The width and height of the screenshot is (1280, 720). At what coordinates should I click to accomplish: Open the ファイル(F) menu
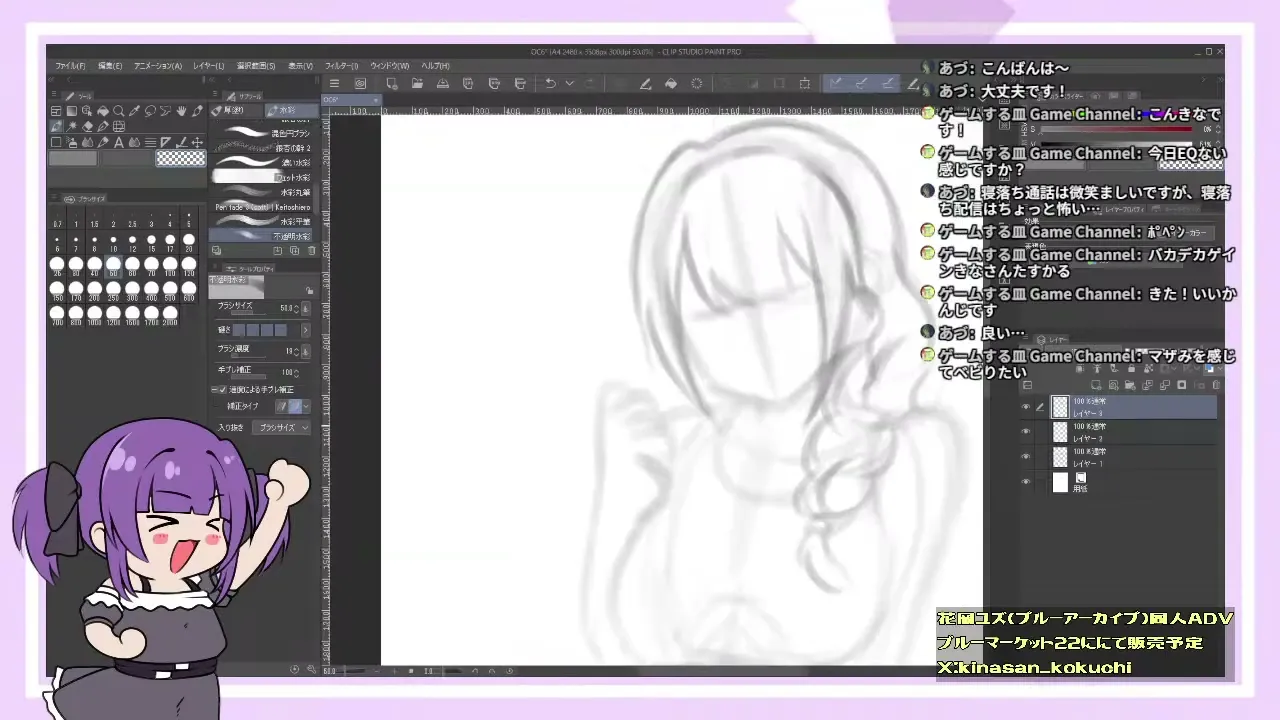[x=70, y=66]
